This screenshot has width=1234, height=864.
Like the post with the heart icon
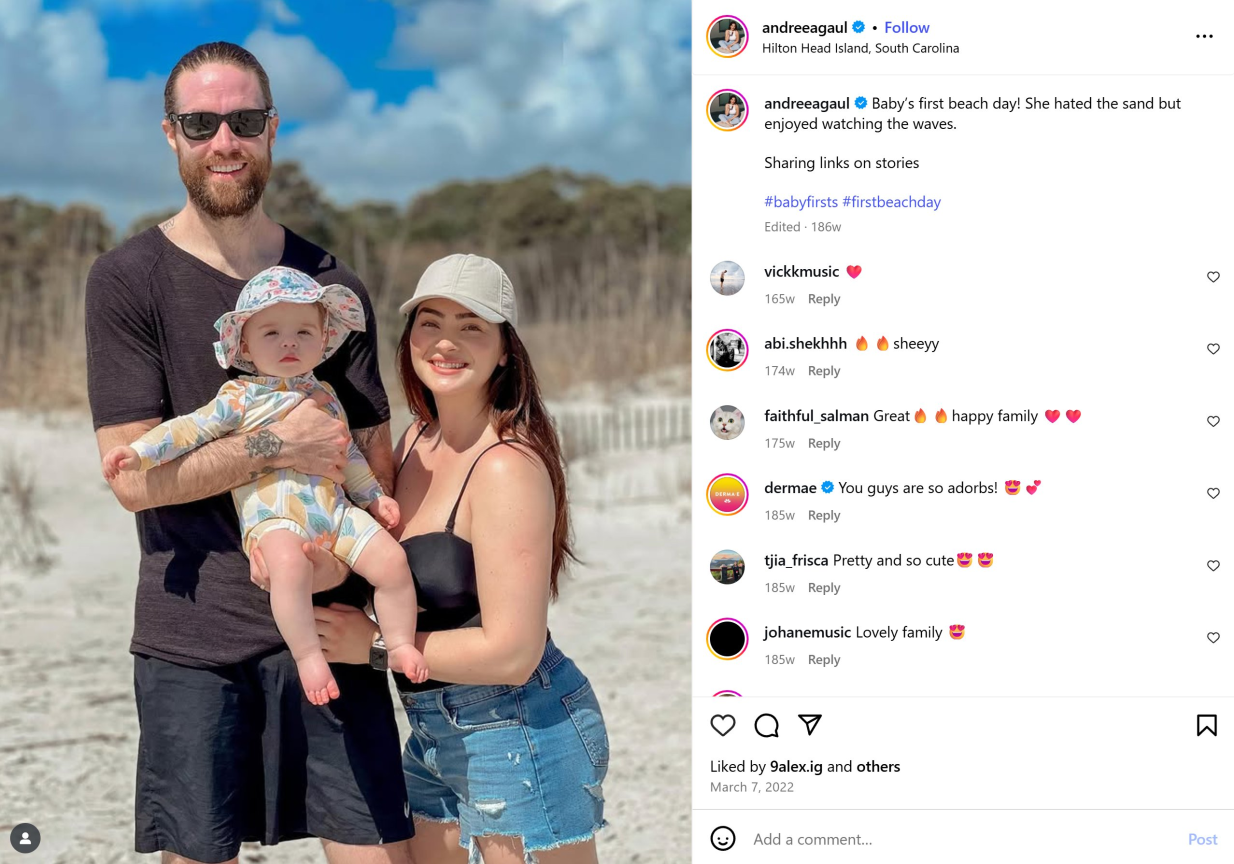[723, 725]
